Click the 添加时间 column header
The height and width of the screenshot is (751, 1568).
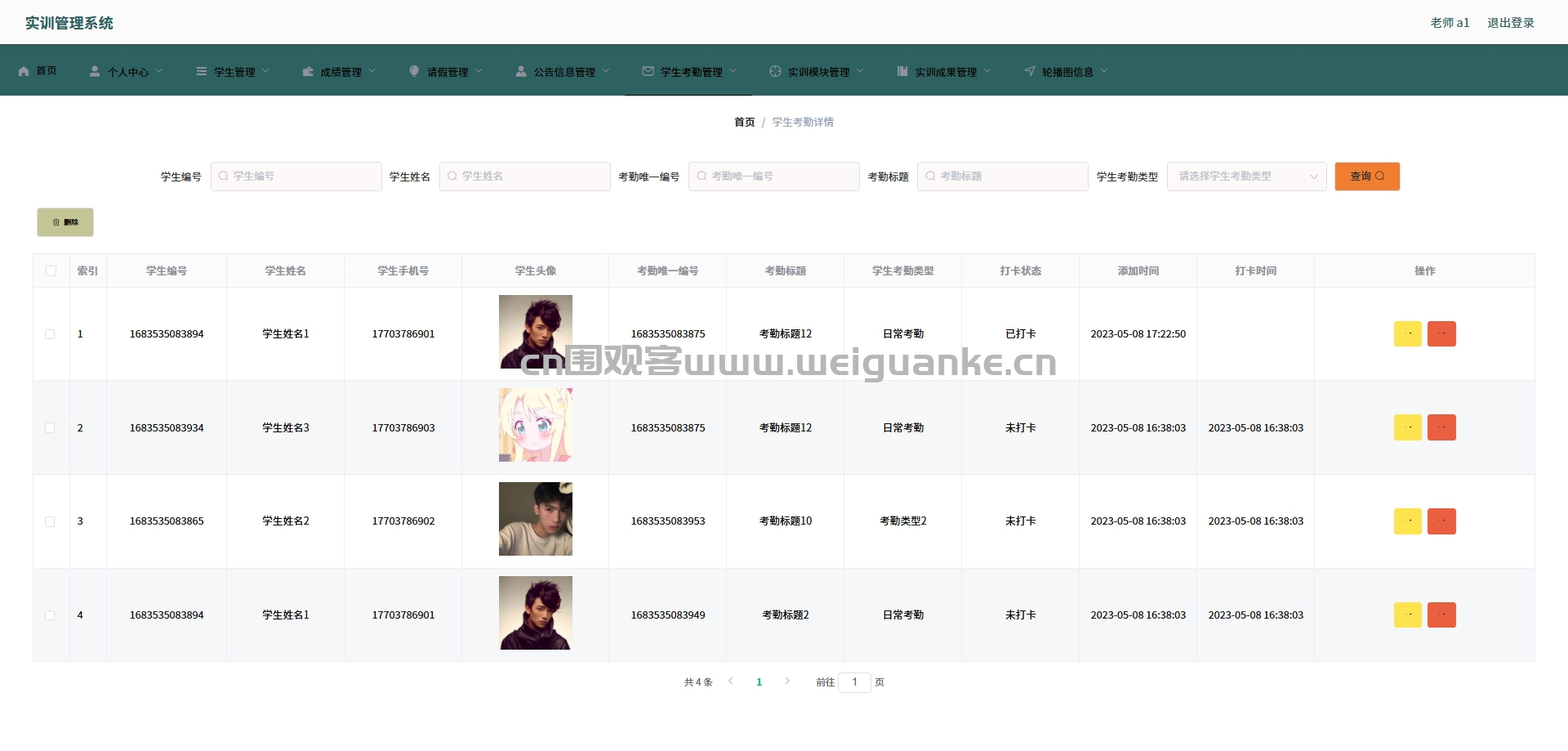pyautogui.click(x=1138, y=270)
